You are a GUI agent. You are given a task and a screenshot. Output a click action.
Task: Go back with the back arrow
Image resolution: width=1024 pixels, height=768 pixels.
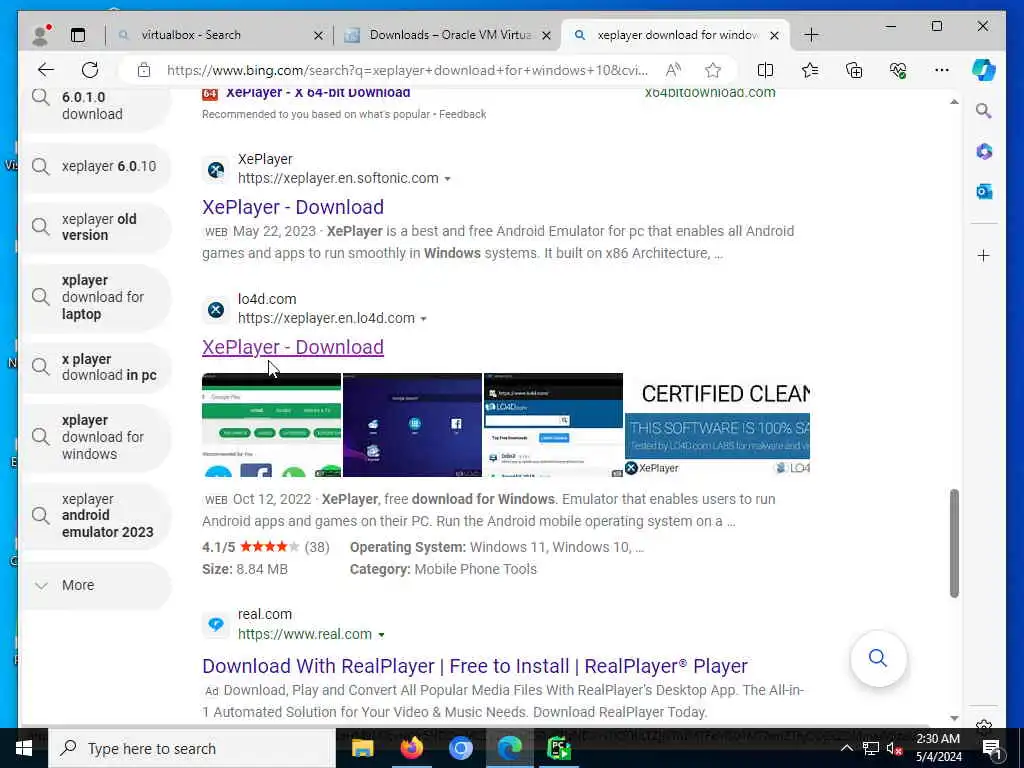click(x=46, y=70)
